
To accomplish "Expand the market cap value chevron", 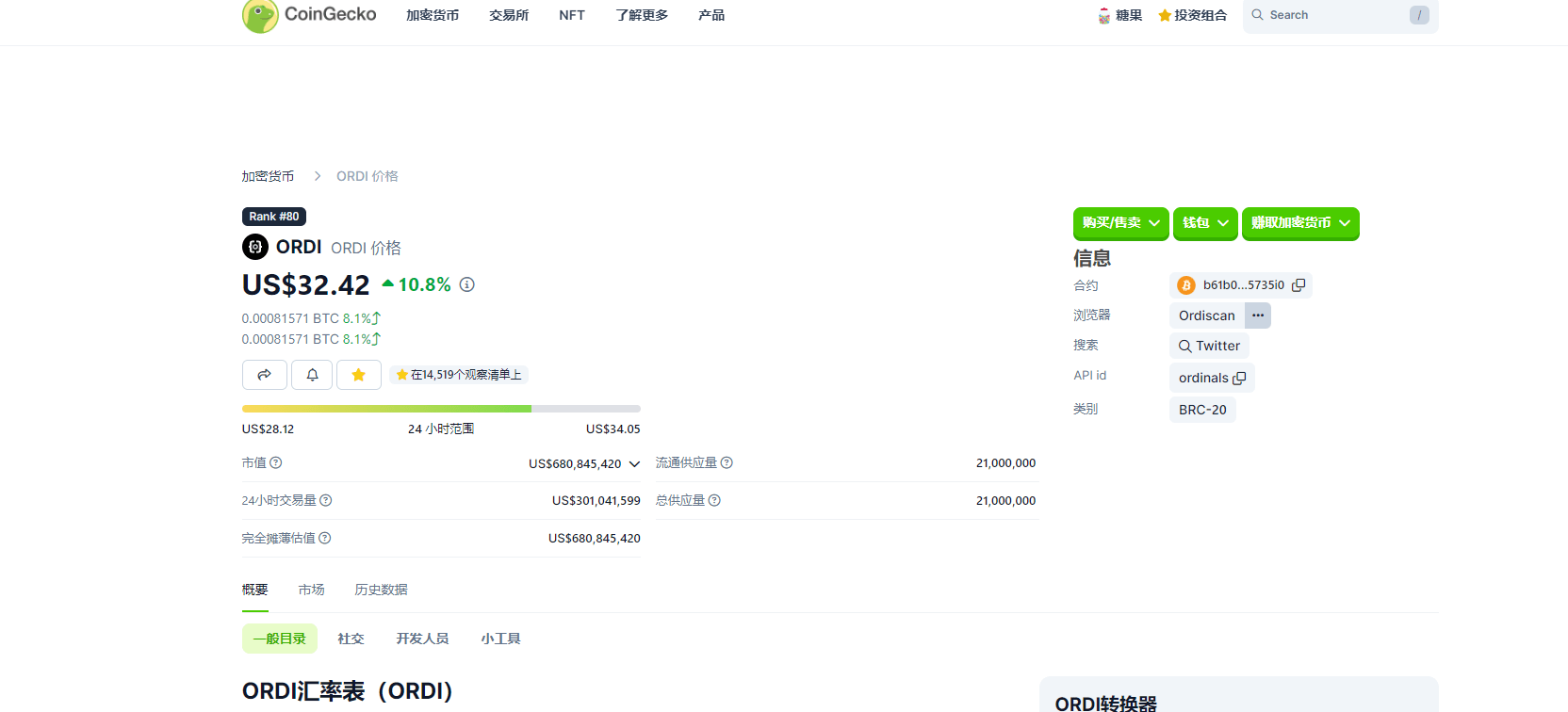I will click(x=634, y=464).
